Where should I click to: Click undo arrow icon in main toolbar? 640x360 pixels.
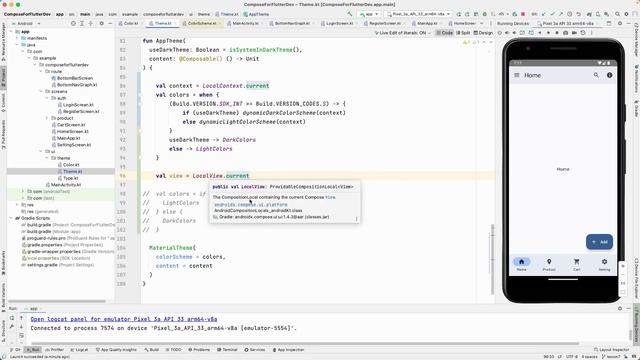pyautogui.click(x=578, y=14)
